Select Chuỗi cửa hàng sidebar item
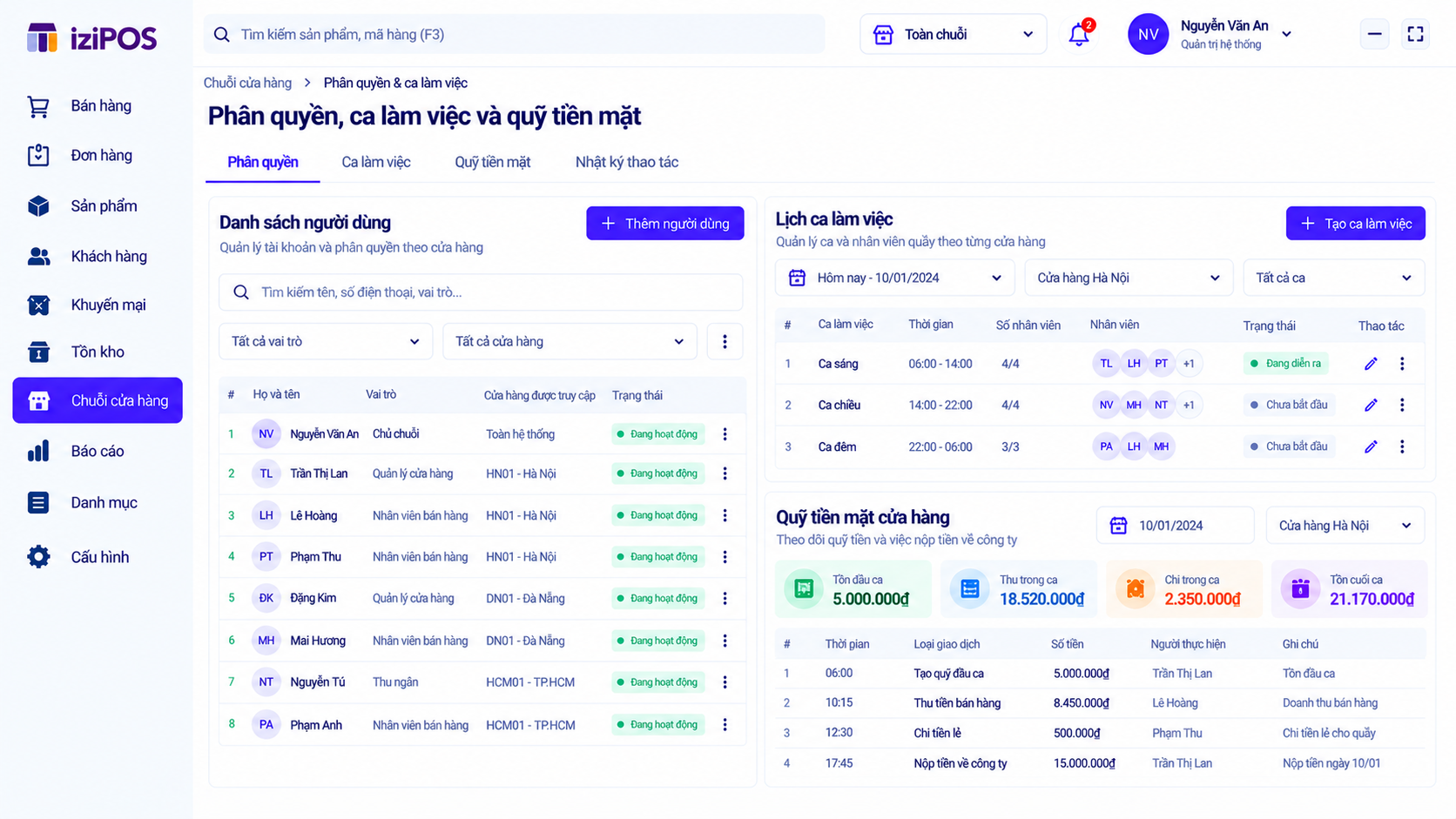 click(98, 400)
